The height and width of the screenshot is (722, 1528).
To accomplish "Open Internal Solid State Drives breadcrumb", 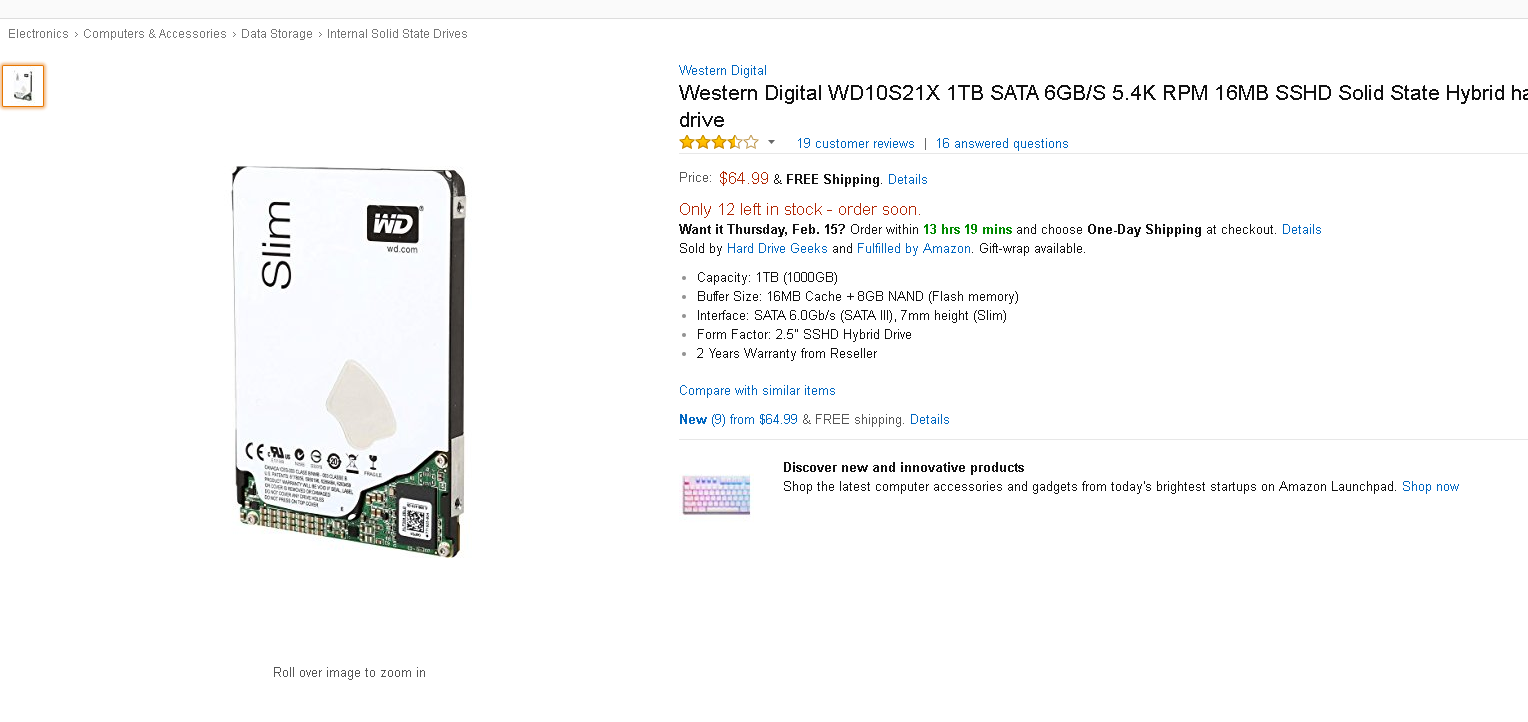I will pos(397,33).
